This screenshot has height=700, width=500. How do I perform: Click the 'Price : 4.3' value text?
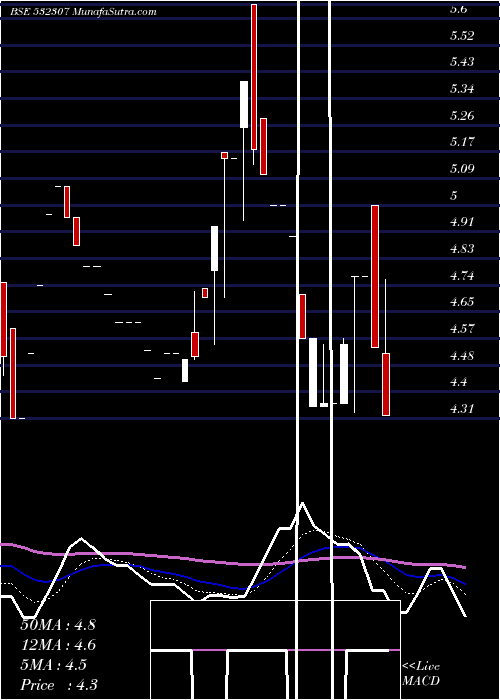pyautogui.click(x=59, y=685)
